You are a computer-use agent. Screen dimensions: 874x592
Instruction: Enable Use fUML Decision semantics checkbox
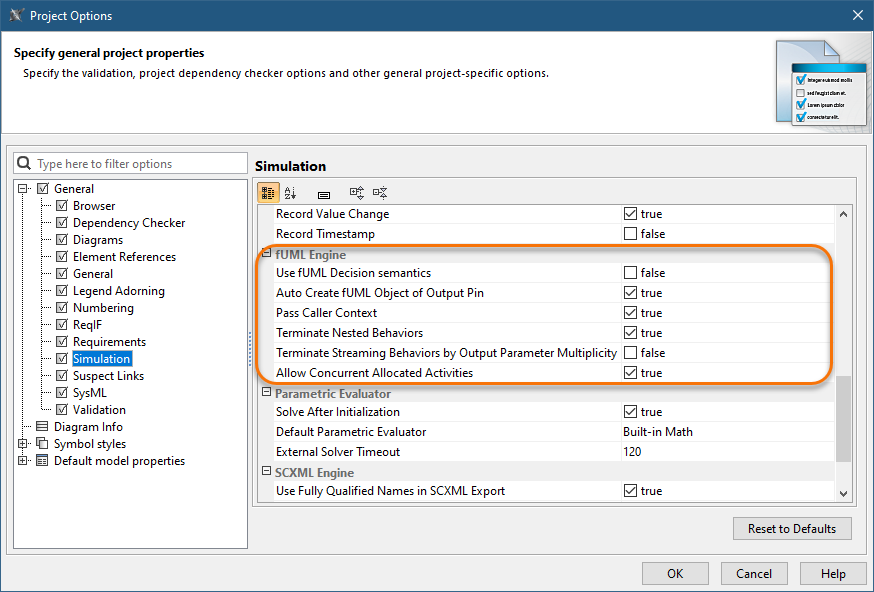tap(630, 273)
